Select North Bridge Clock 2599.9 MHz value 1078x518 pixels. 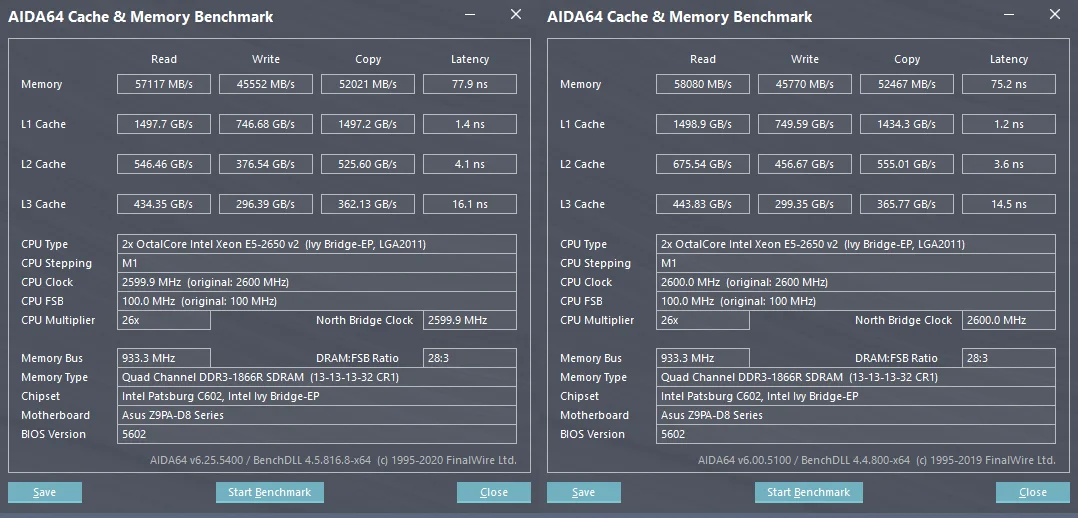coord(470,320)
